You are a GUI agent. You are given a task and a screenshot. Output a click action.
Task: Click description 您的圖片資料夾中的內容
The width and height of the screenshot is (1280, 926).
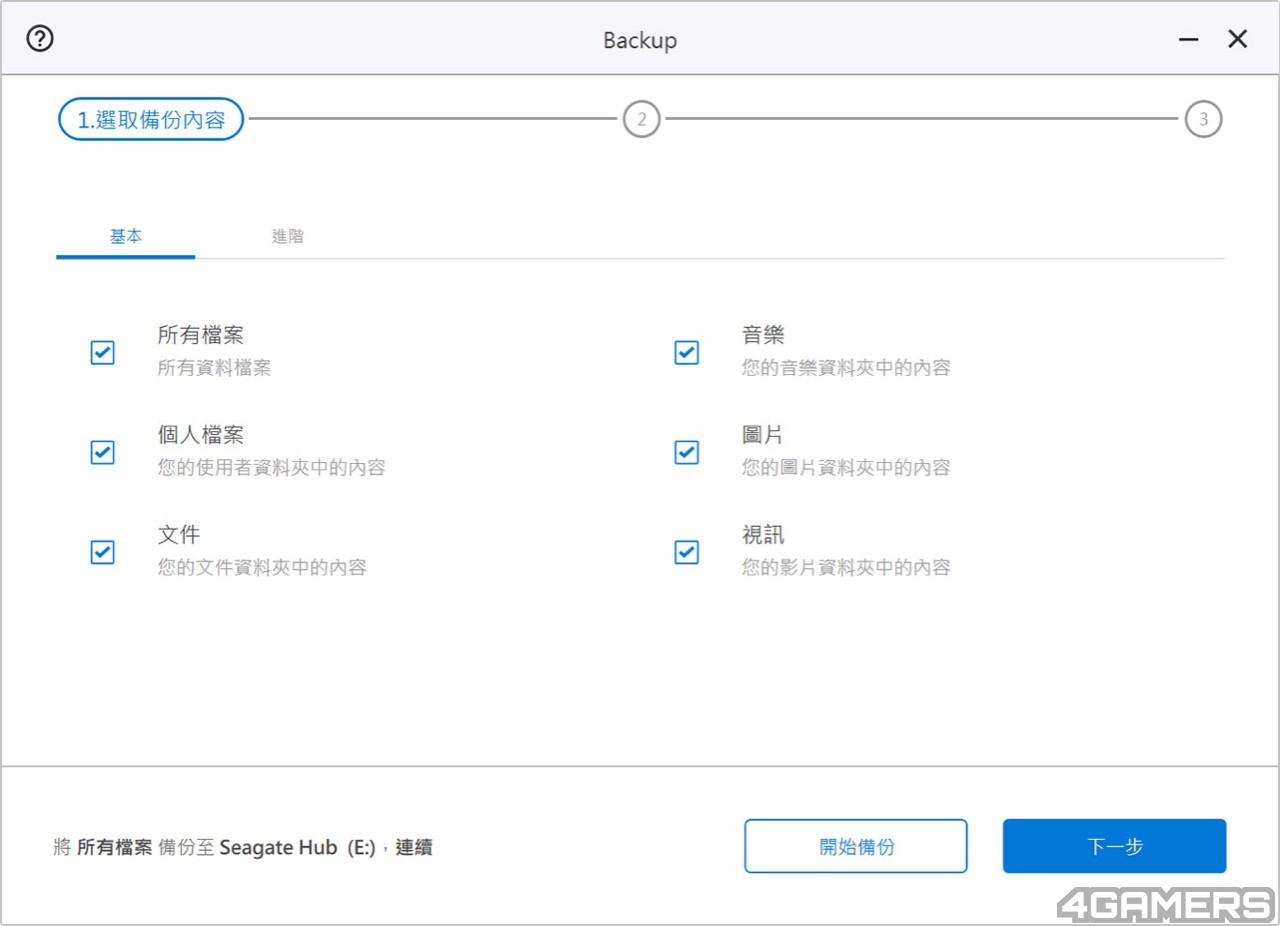point(846,468)
